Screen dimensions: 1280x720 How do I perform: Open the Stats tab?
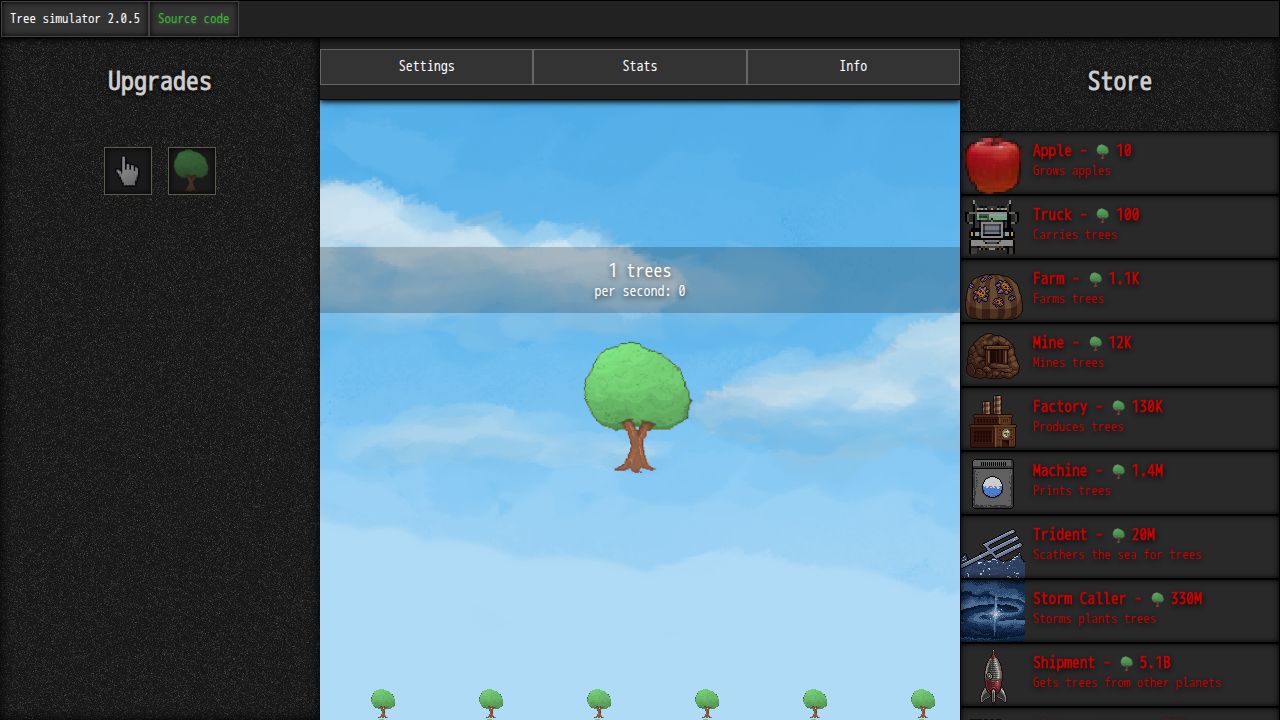click(x=640, y=67)
